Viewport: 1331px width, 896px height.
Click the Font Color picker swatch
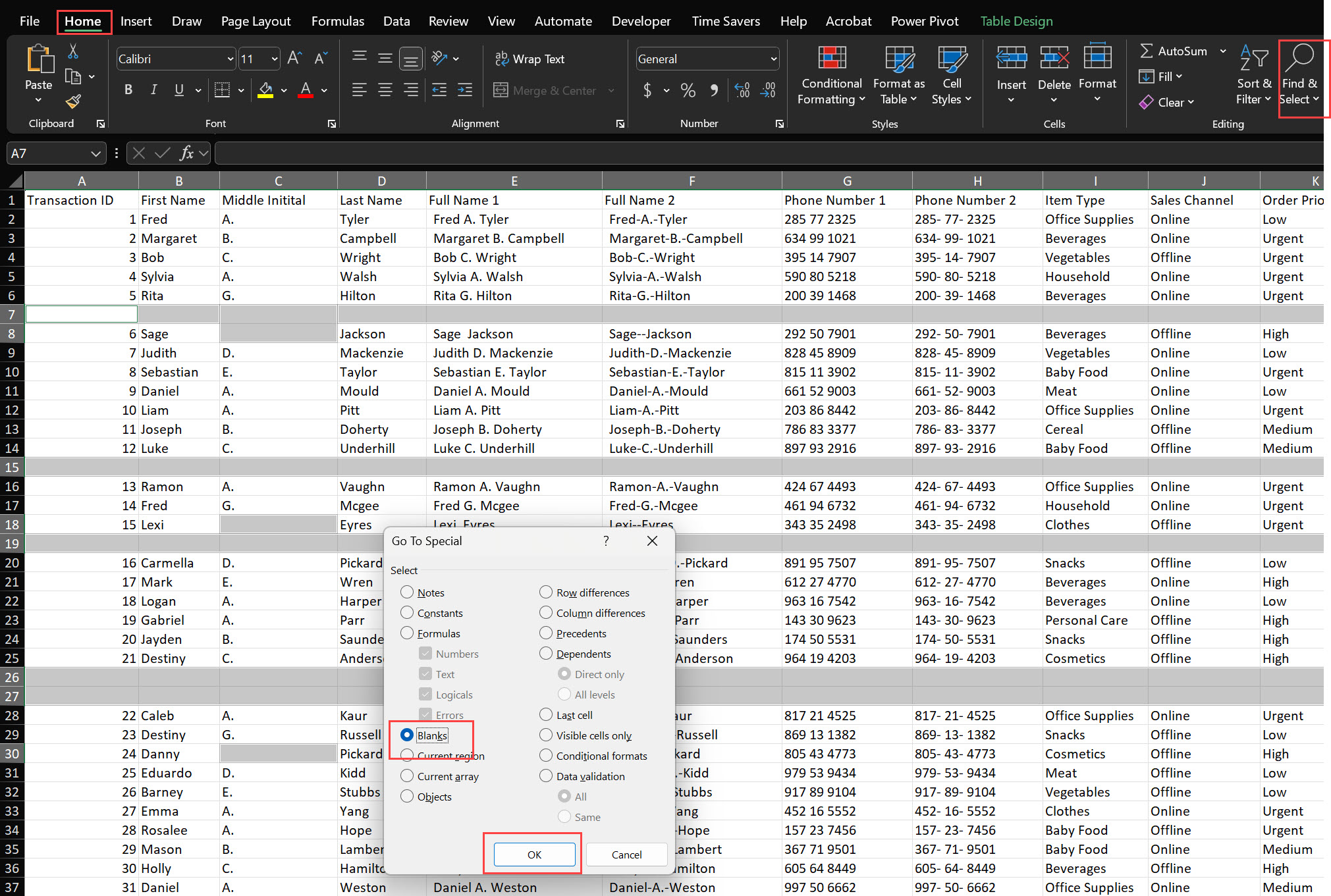click(x=306, y=98)
